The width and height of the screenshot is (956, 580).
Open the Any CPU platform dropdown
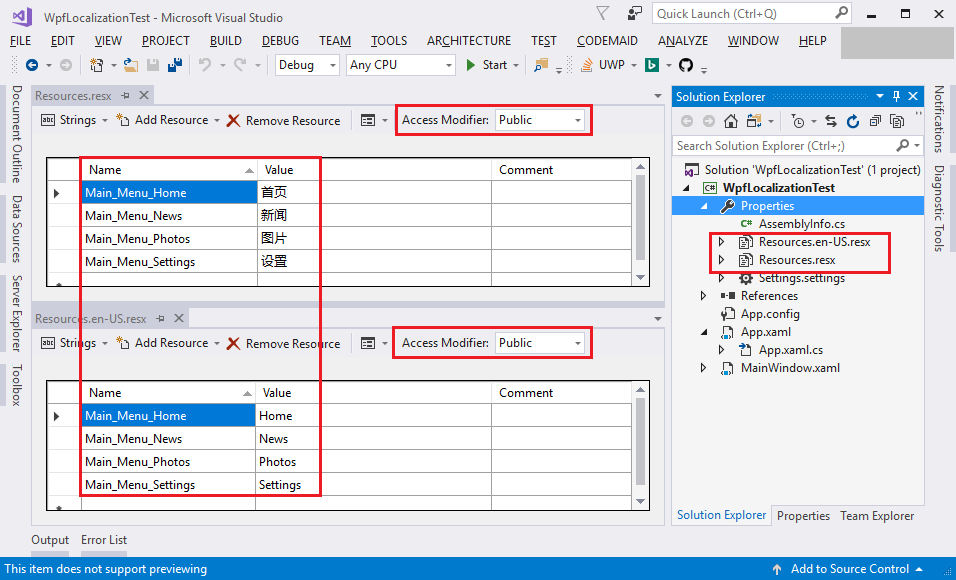(x=401, y=65)
